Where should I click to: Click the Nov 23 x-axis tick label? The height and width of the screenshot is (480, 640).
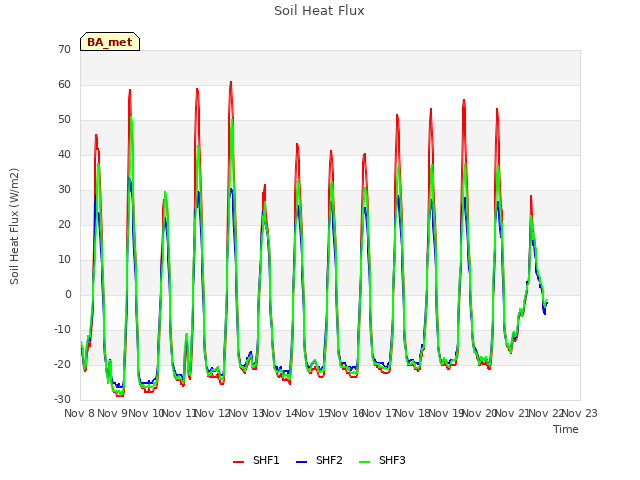(x=580, y=413)
